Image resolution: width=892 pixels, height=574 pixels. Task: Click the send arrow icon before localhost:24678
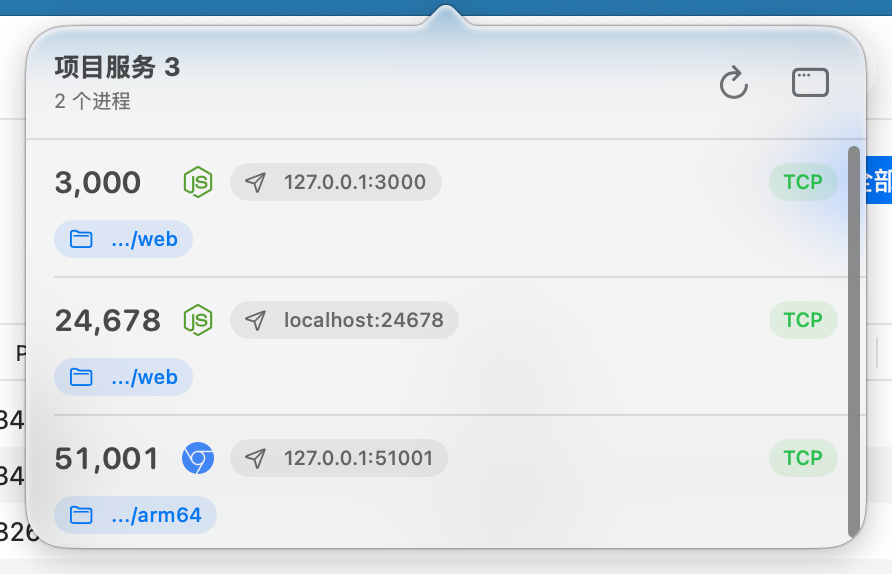(255, 320)
